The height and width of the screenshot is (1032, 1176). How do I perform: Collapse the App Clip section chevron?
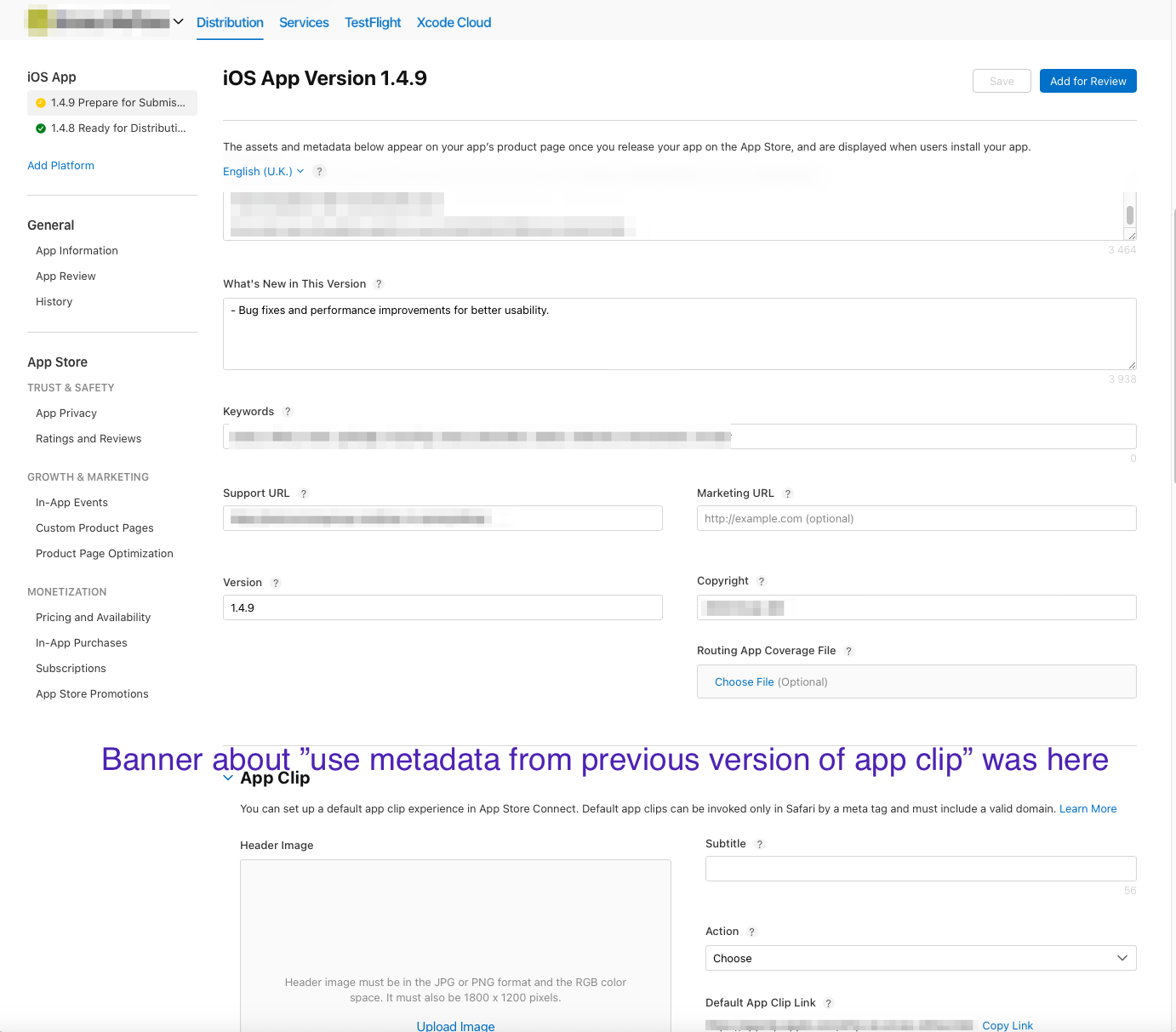point(228,778)
